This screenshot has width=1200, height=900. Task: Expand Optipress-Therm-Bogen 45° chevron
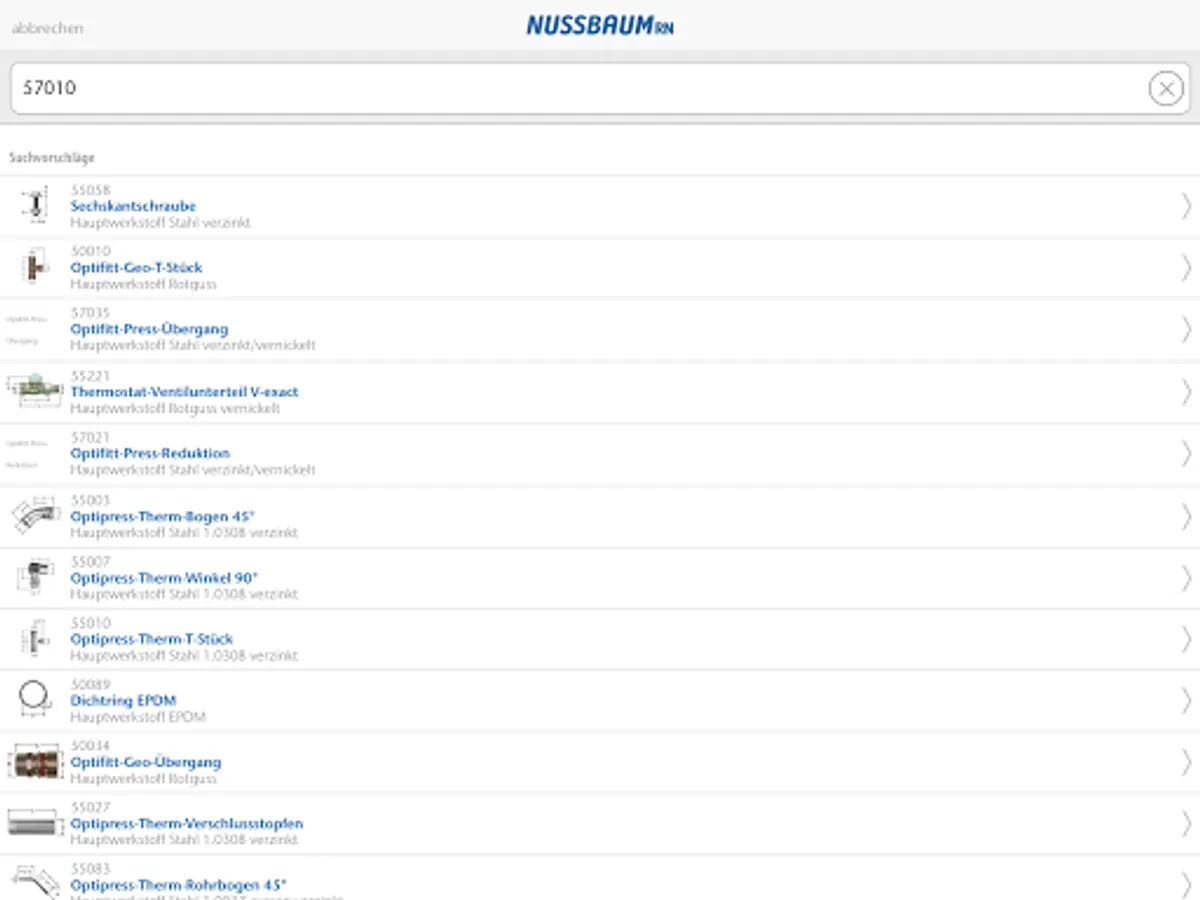click(1186, 516)
